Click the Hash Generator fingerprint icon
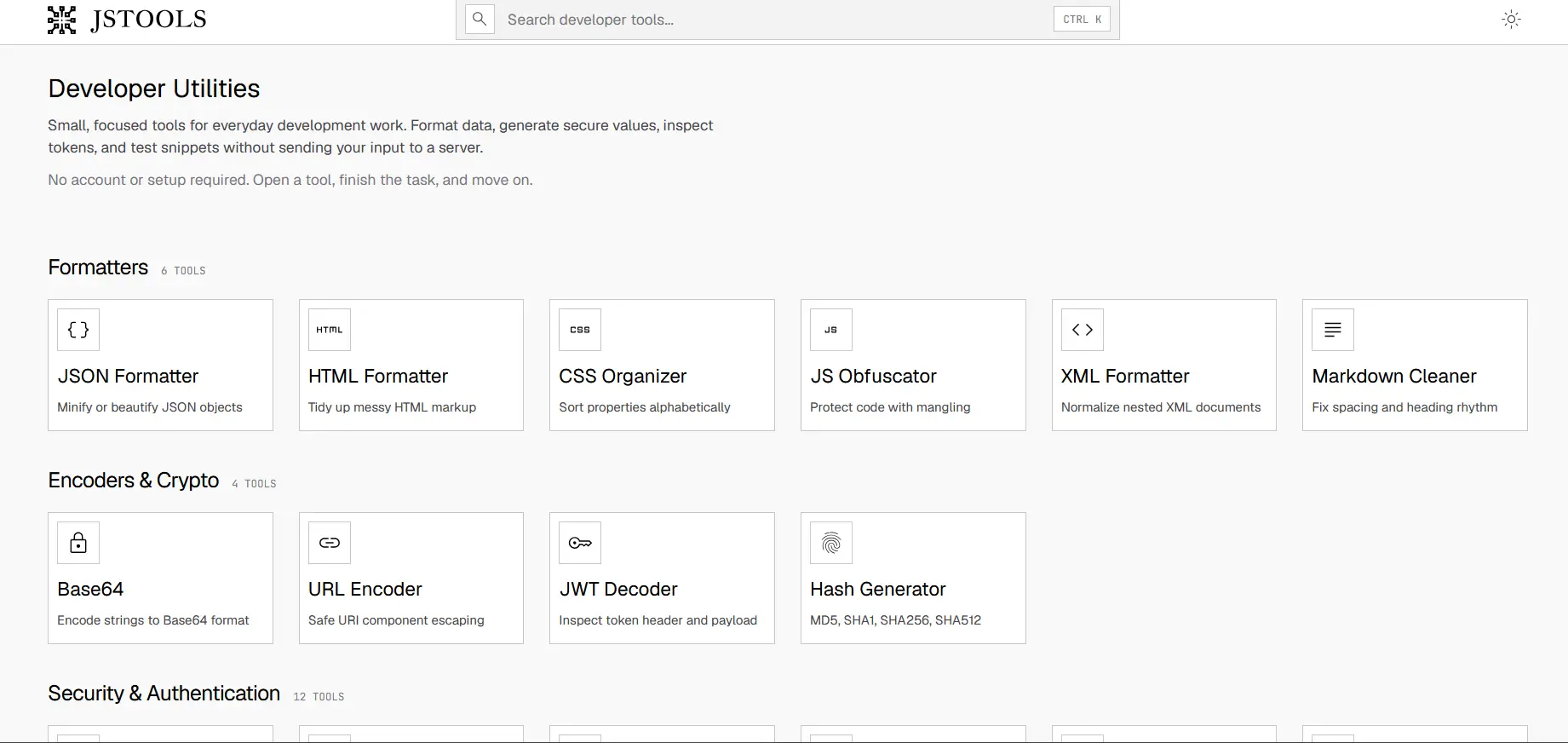 pyautogui.click(x=831, y=543)
